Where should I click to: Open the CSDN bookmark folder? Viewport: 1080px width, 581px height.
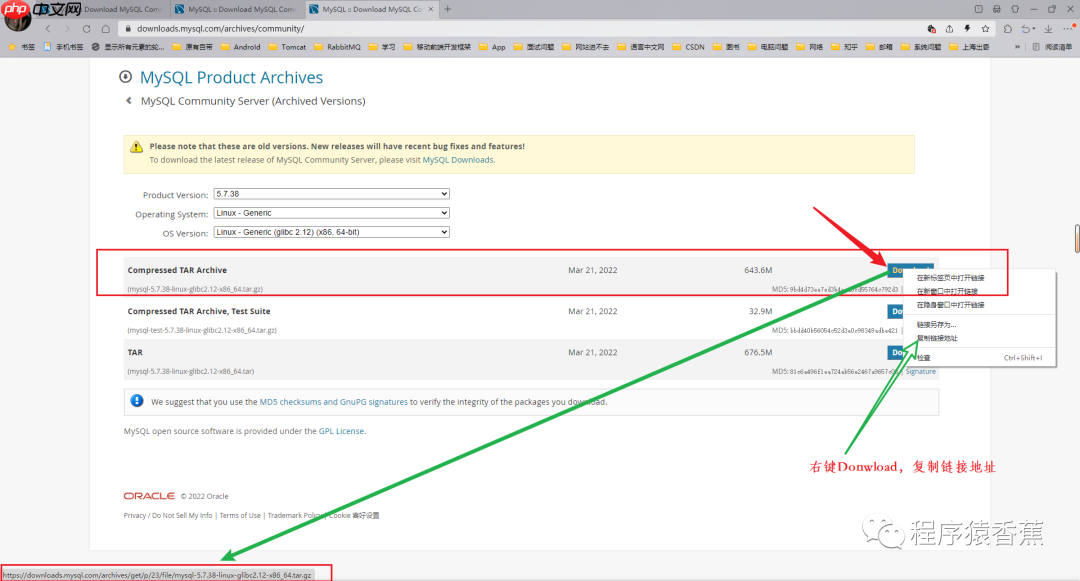pos(688,47)
